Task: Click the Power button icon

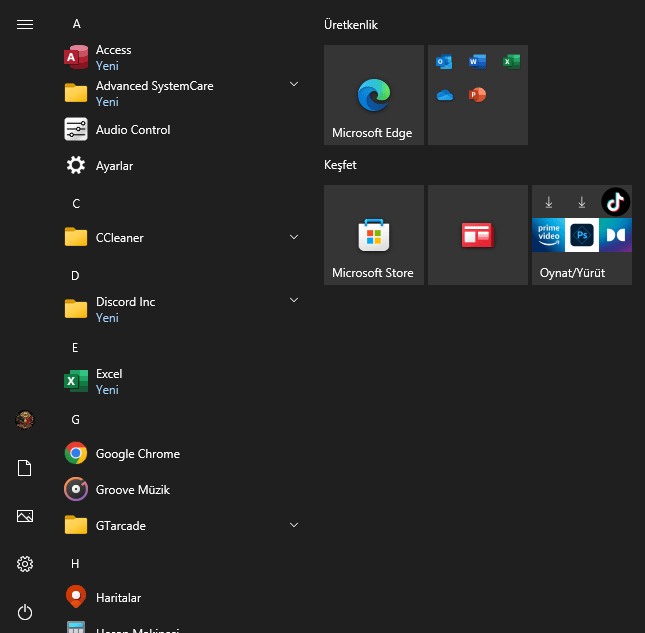Action: click(x=25, y=612)
